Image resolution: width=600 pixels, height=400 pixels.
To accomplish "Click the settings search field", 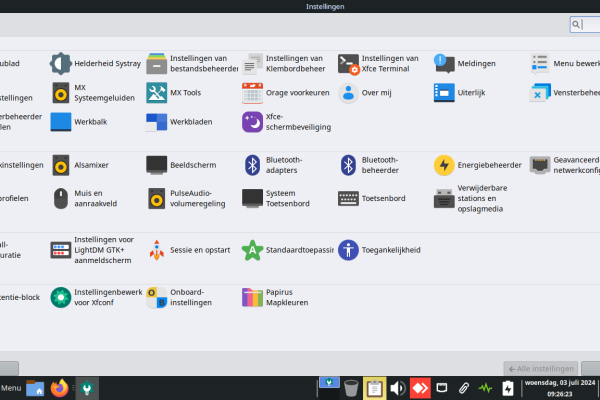I will point(587,25).
